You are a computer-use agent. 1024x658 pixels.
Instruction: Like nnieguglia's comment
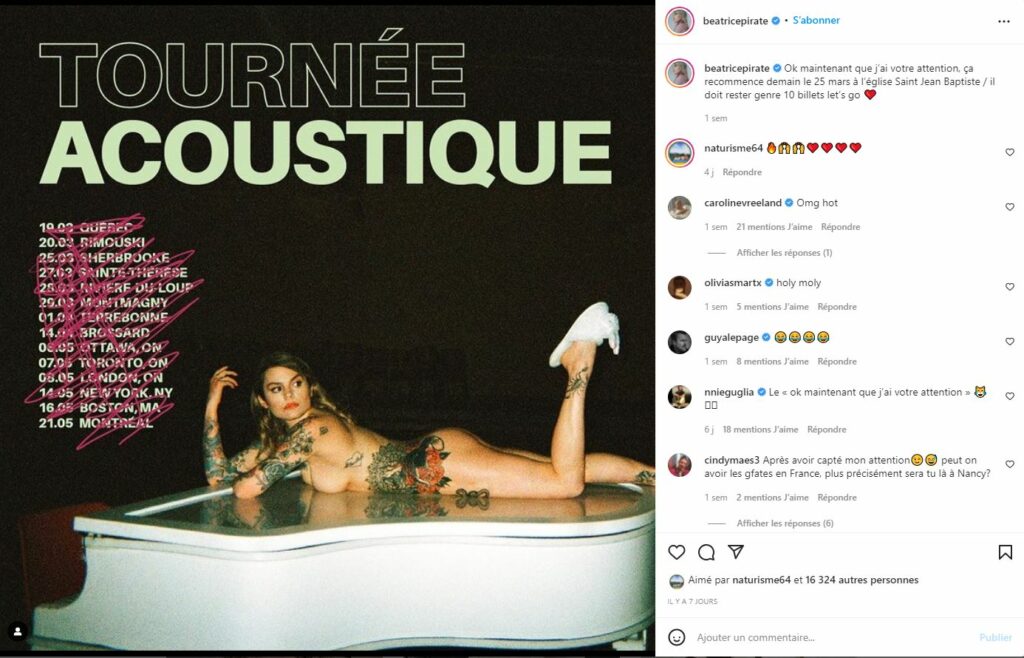coord(1010,396)
